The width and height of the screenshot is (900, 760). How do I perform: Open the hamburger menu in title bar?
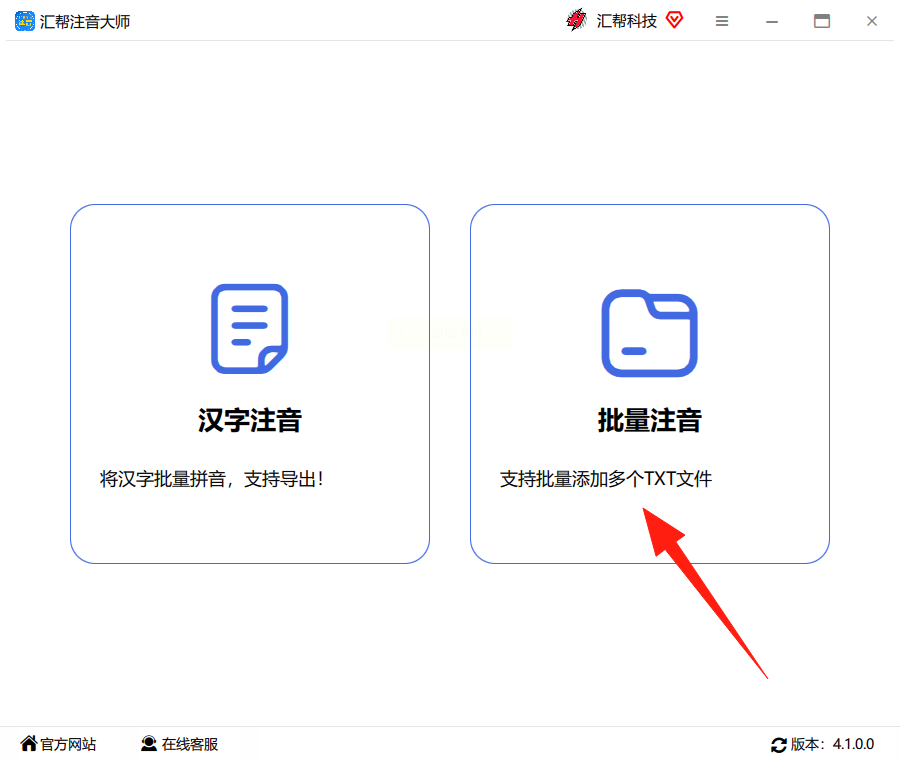722,21
